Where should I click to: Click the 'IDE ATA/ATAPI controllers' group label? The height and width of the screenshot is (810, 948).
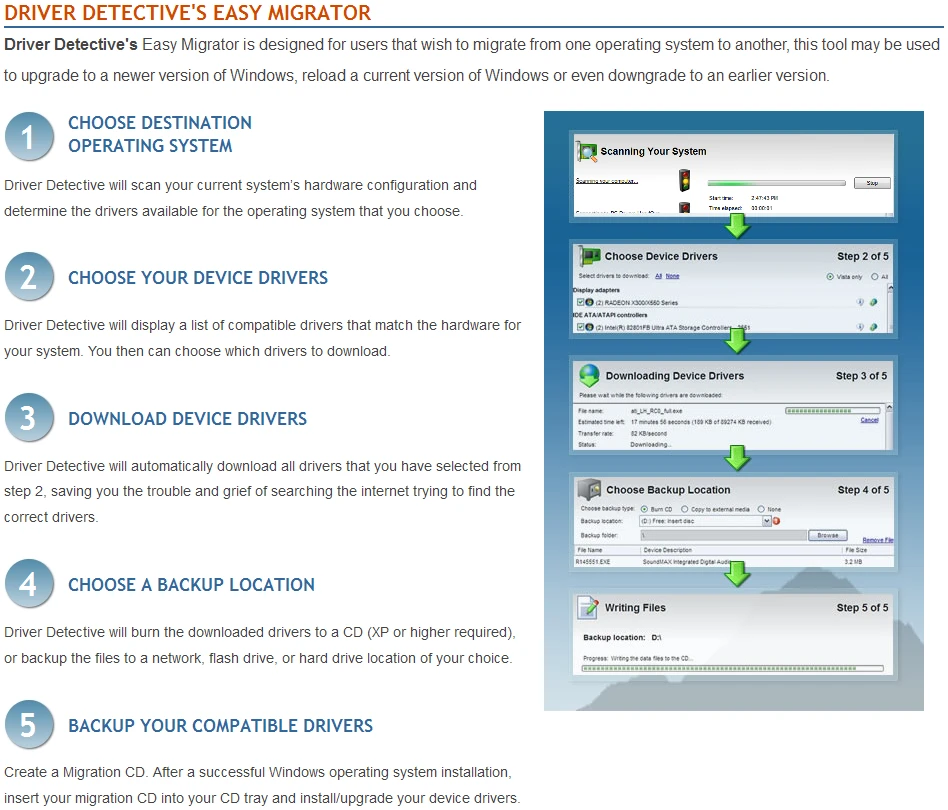tap(610, 315)
